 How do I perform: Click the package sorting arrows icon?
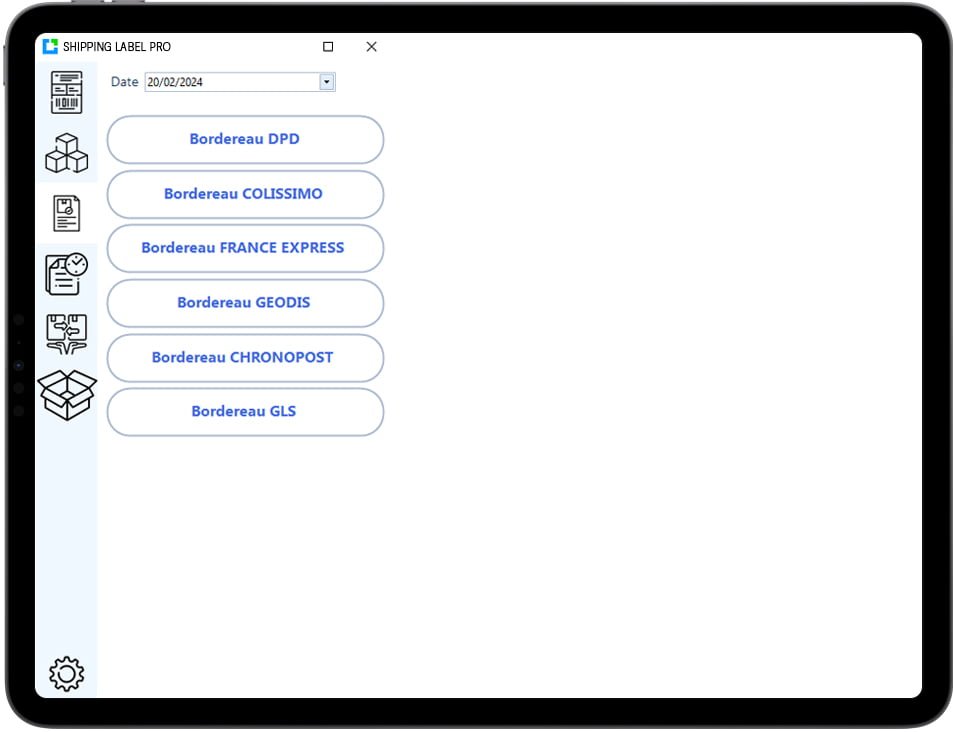[67, 333]
